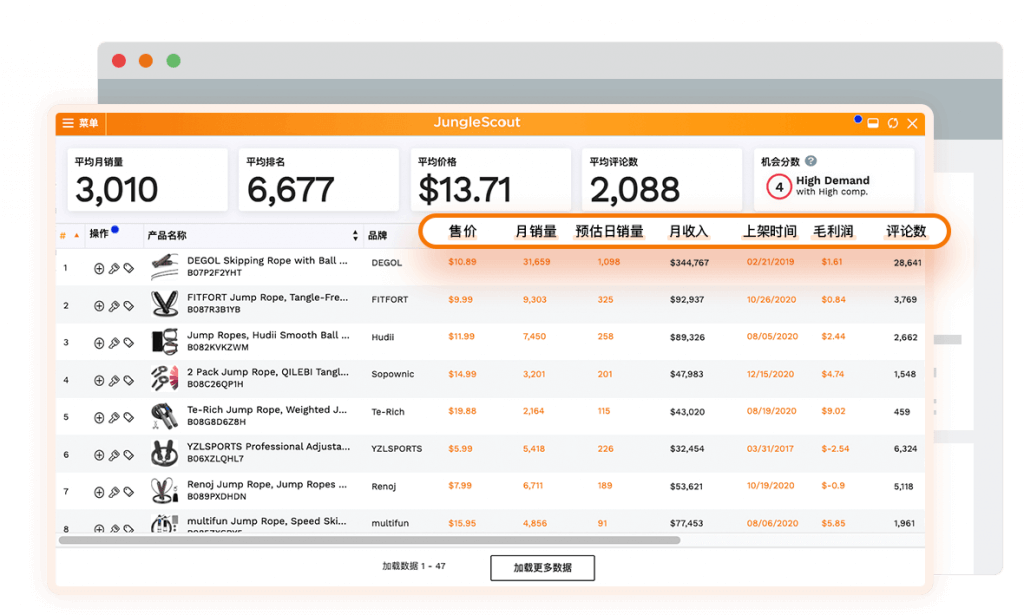Click the tag icon for Hudii Jump Ropes
Screen dimensions: 1024x615
(129, 343)
